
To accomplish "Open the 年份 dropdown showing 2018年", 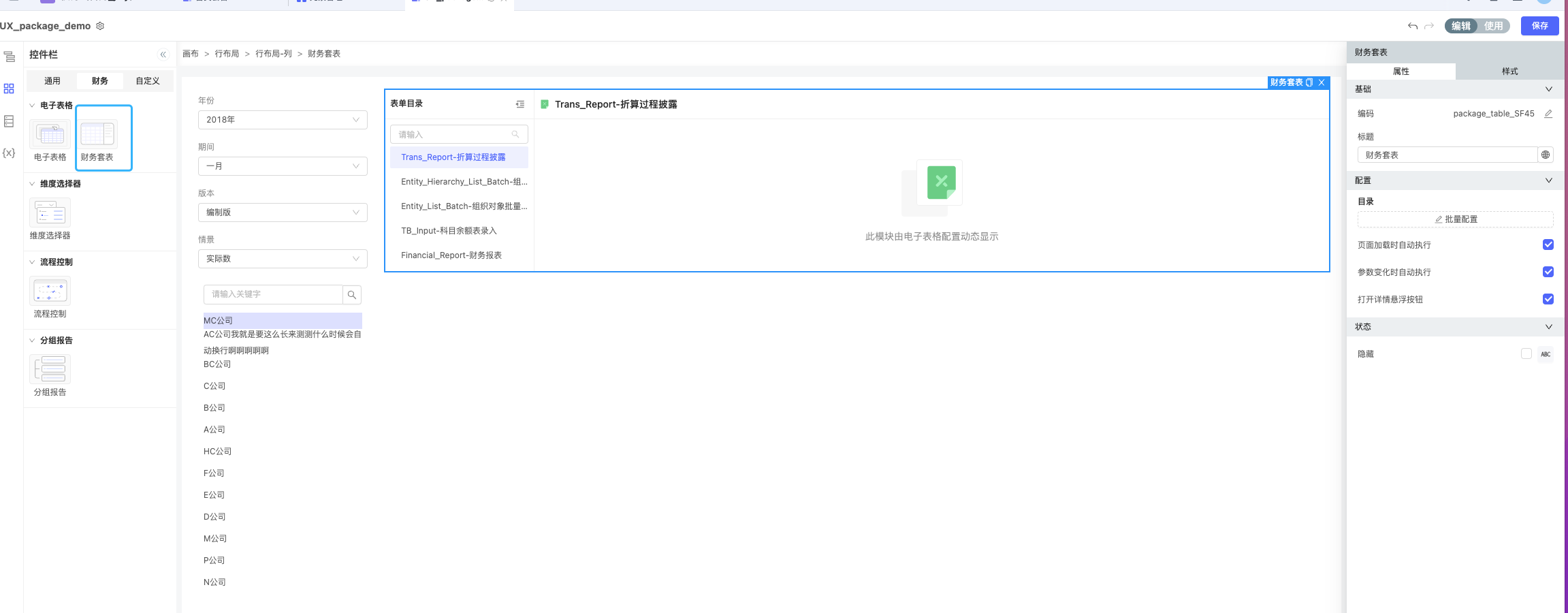I will (283, 120).
